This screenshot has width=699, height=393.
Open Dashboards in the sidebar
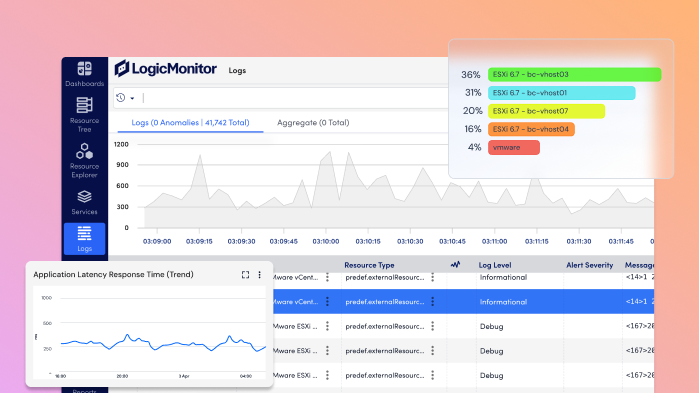(x=84, y=74)
